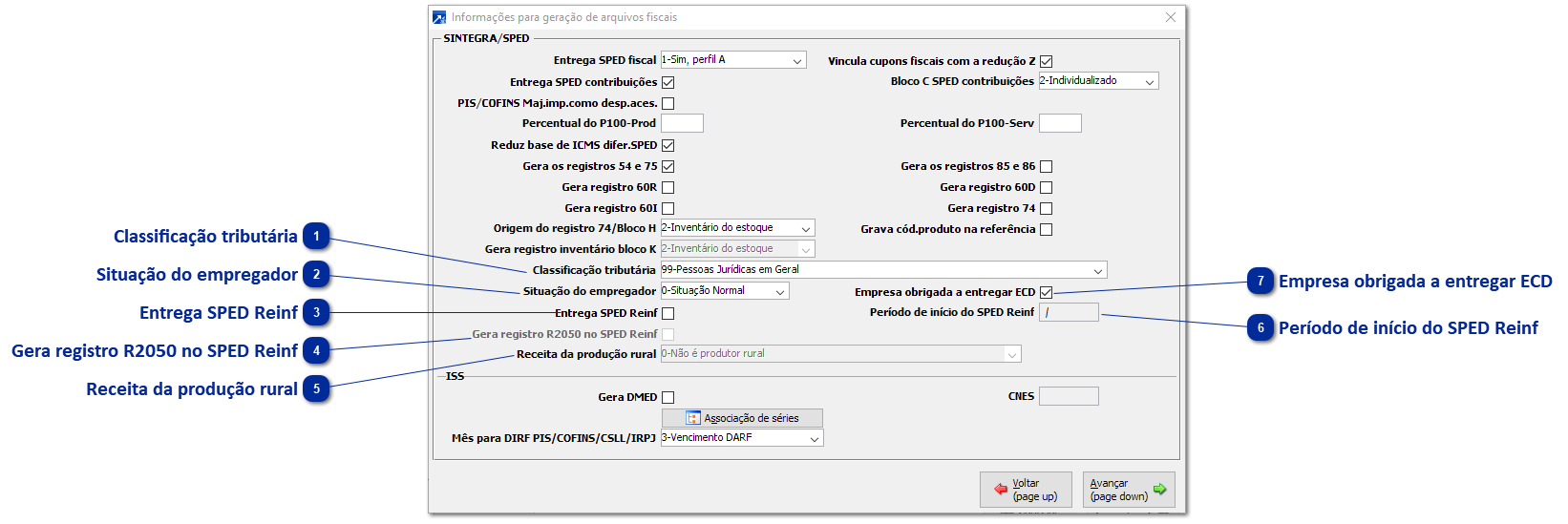1568x524 pixels.
Task: Go back with the Voltar button
Action: click(1026, 490)
